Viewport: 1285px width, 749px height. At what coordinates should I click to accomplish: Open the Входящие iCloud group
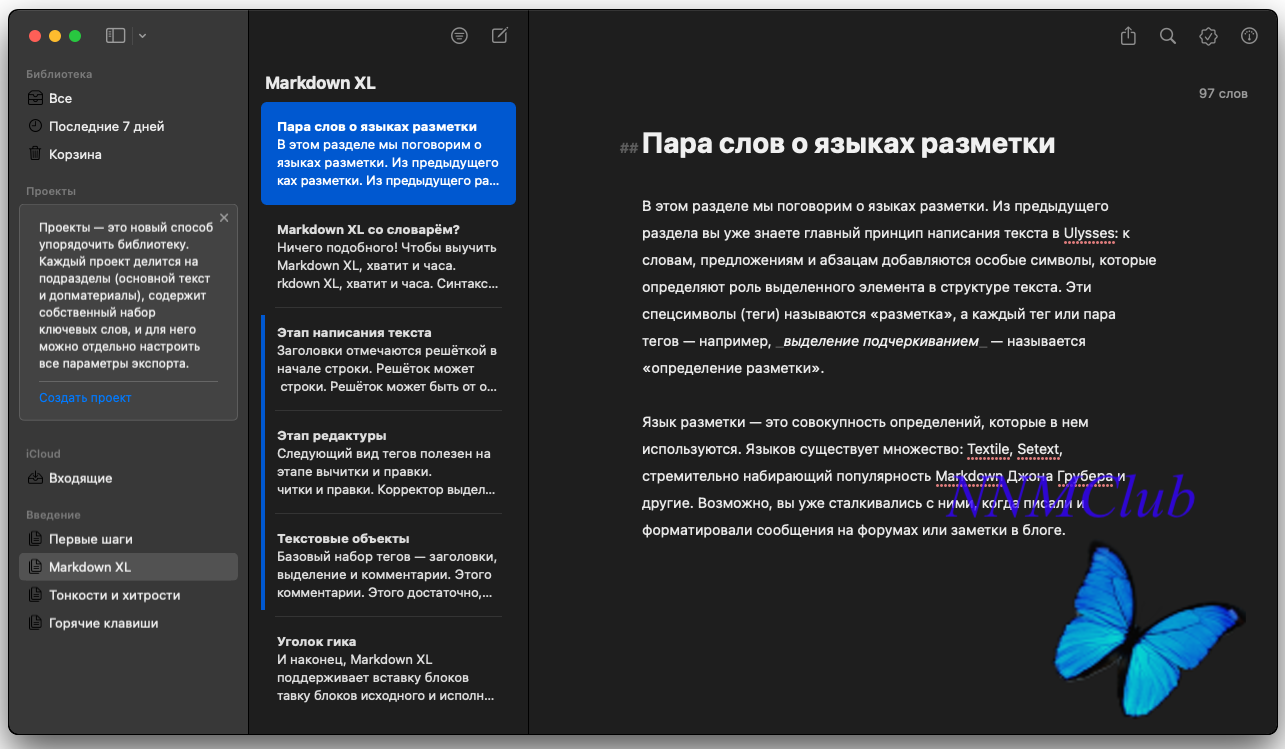coord(128,478)
